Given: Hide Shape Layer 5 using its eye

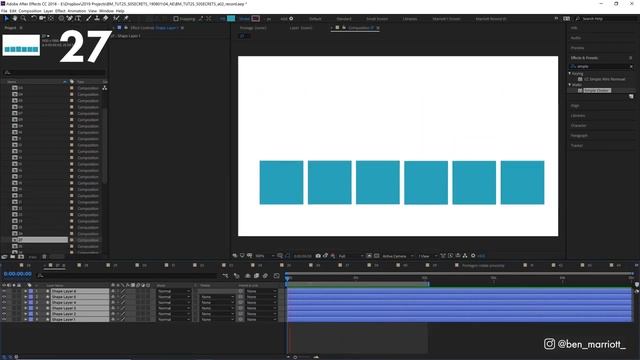Looking at the screenshot, I should pos(4,297).
